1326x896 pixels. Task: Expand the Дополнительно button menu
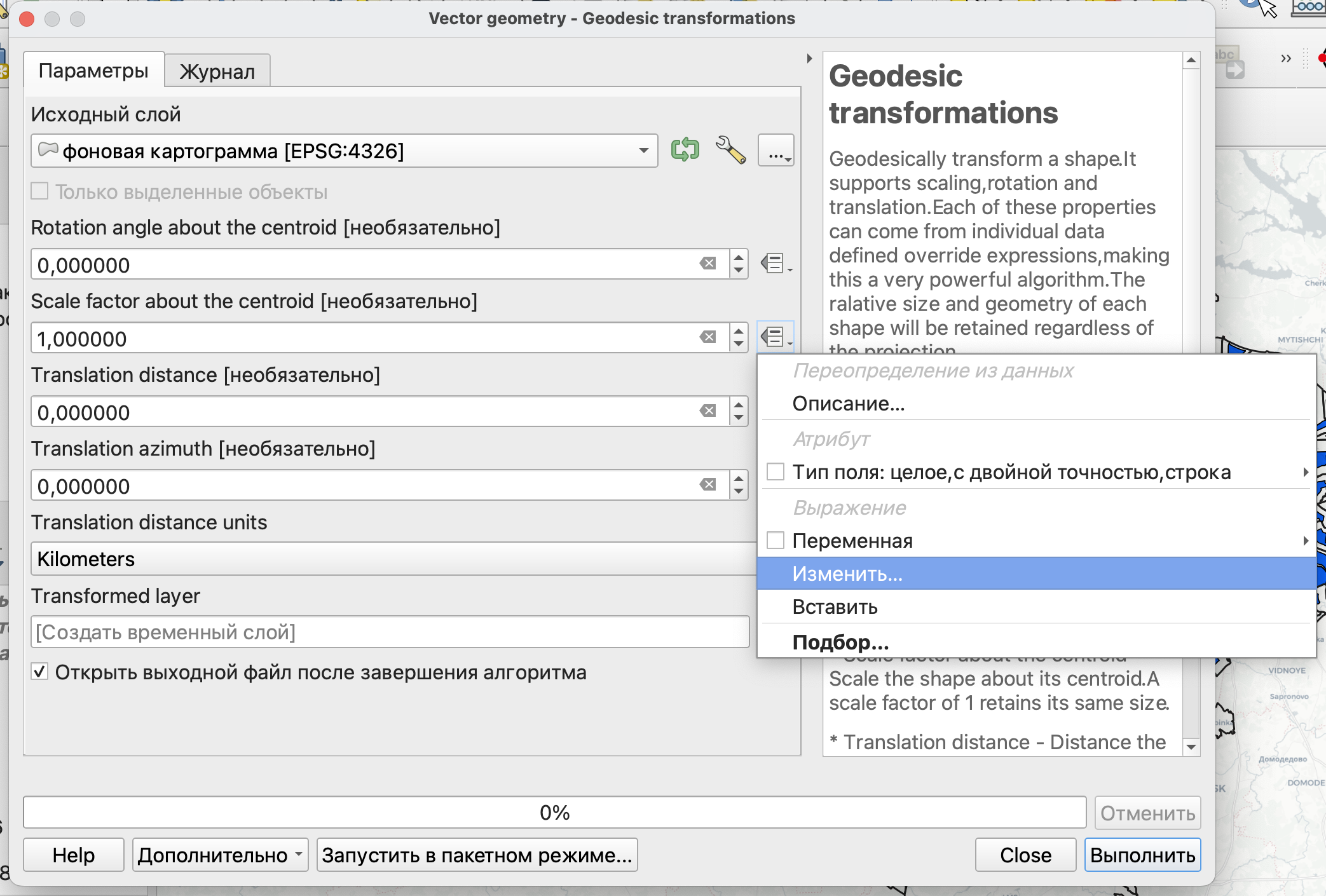pyautogui.click(x=220, y=855)
